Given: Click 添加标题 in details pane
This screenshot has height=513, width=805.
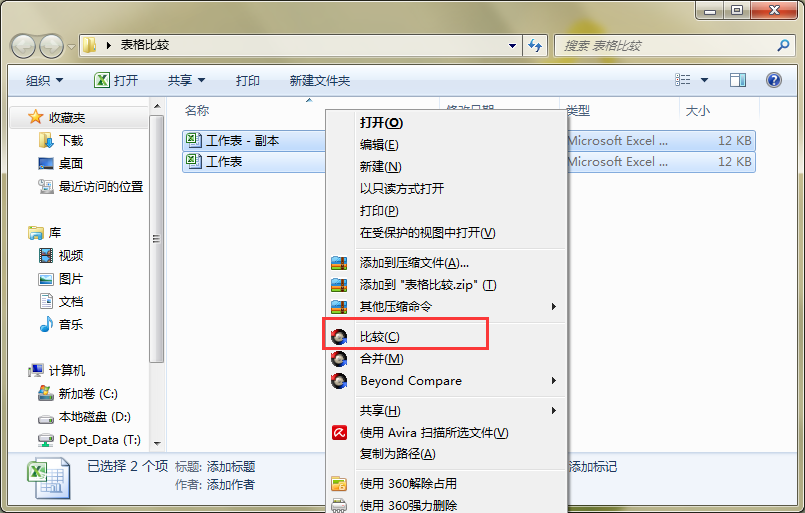Looking at the screenshot, I should (231, 467).
